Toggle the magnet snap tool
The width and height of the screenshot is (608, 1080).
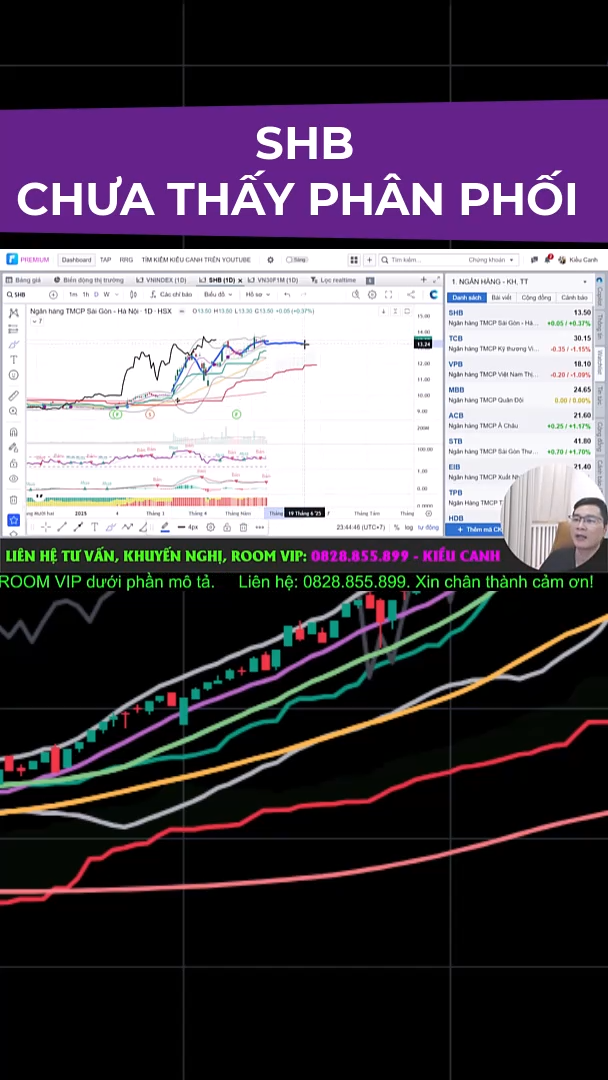pyautogui.click(x=14, y=432)
